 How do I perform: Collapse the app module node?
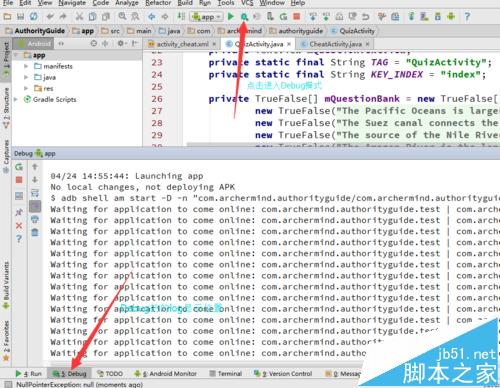pos(16,55)
